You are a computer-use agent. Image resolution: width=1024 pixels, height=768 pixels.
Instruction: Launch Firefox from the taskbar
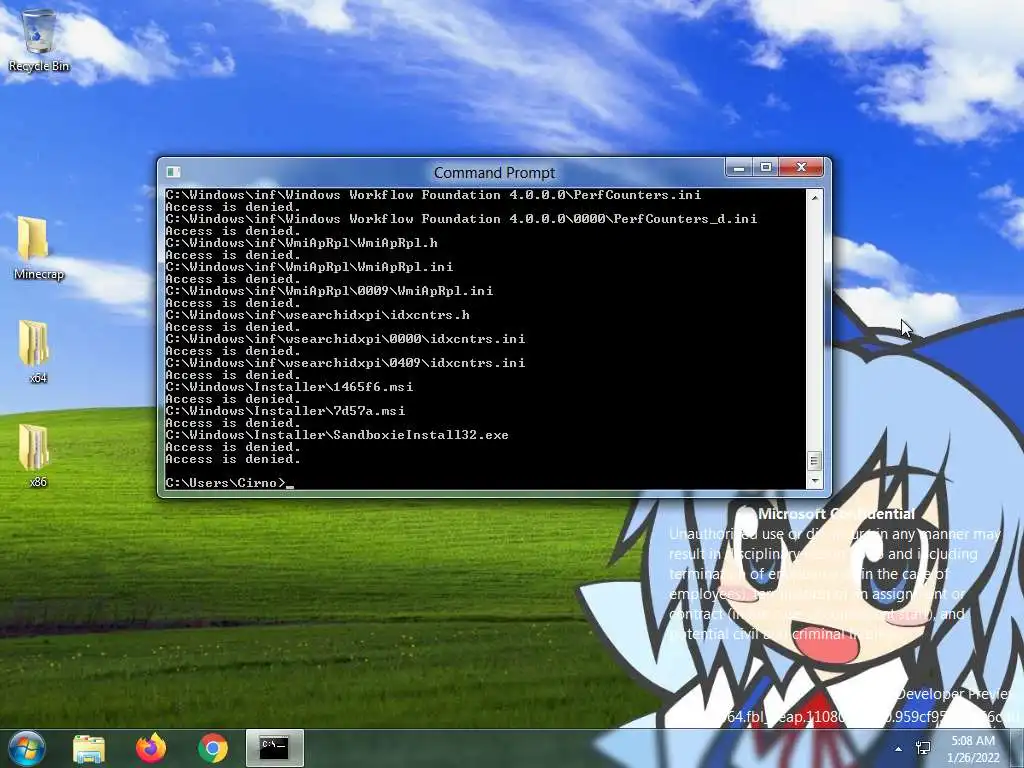(151, 748)
